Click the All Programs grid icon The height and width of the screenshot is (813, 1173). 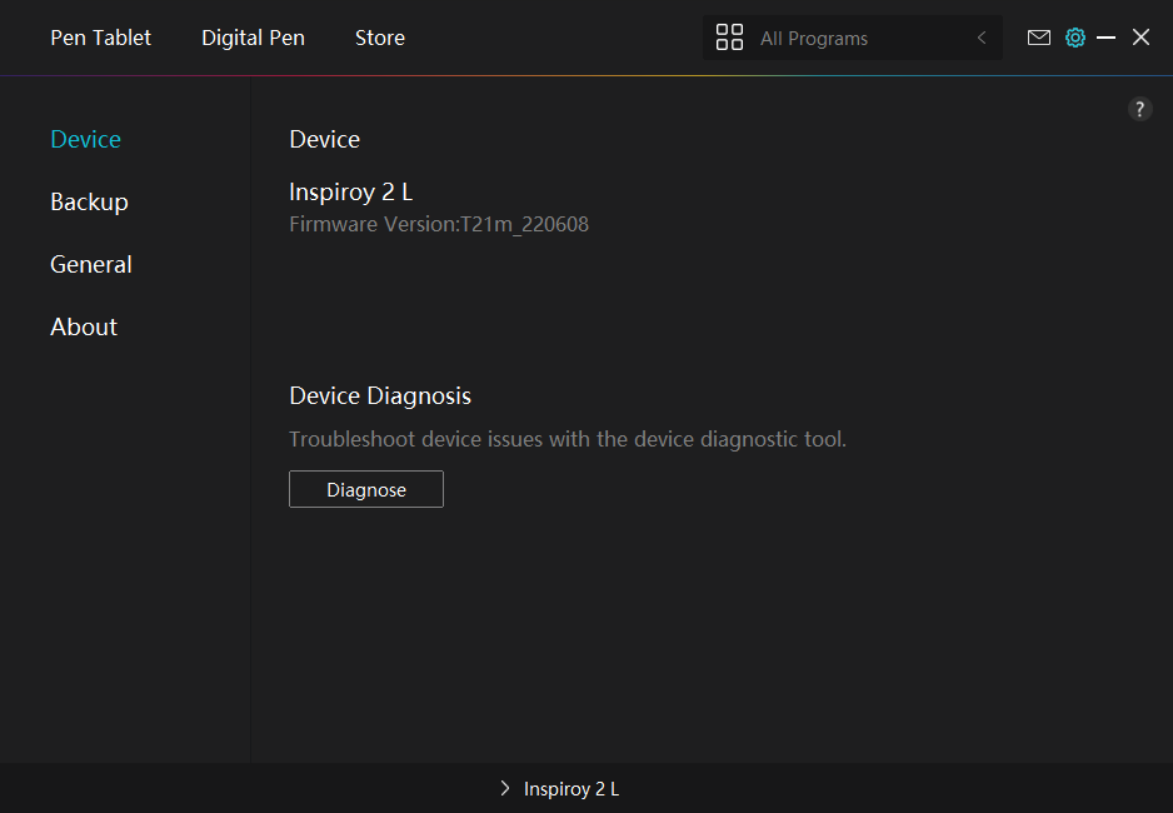click(729, 38)
